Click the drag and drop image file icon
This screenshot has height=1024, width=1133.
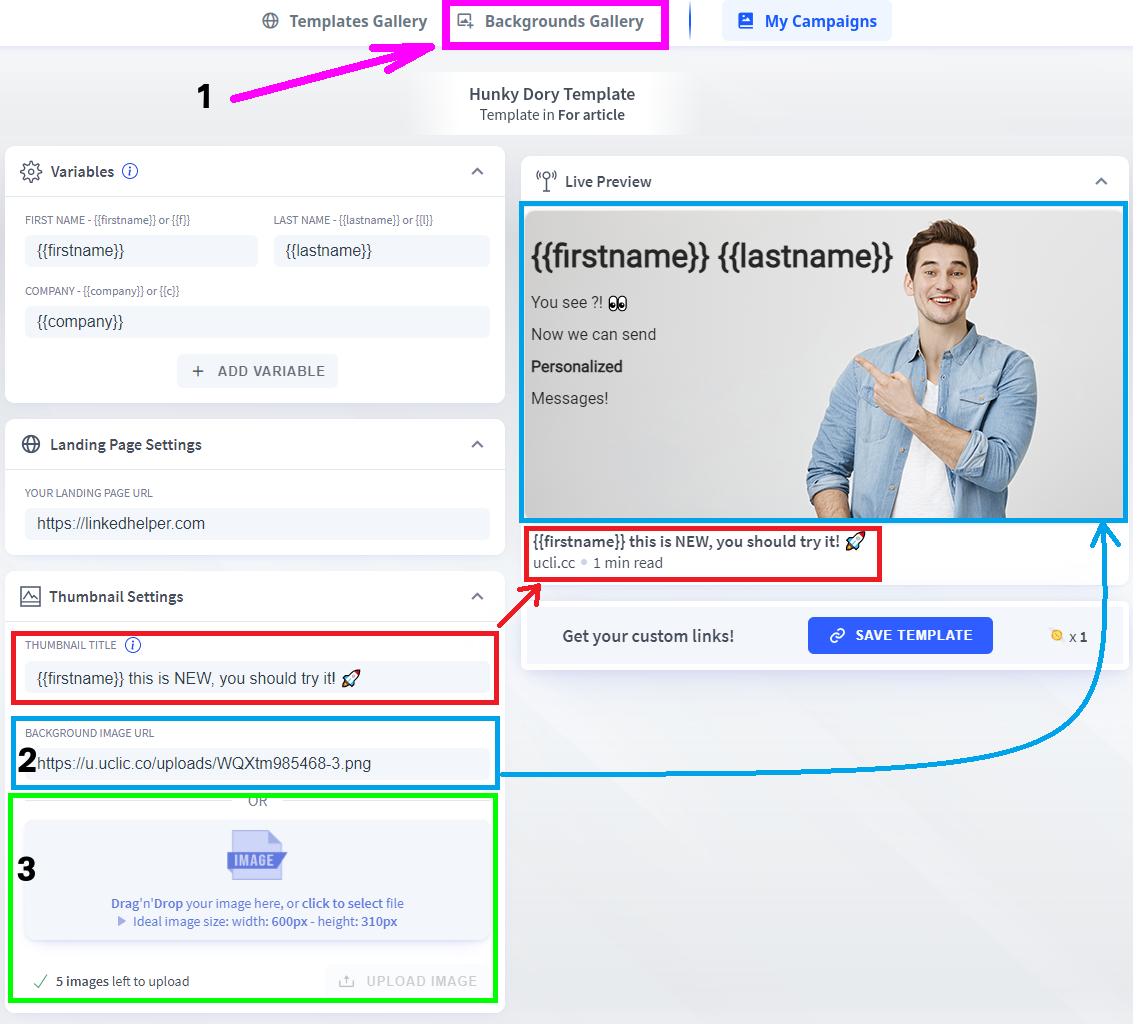[257, 855]
